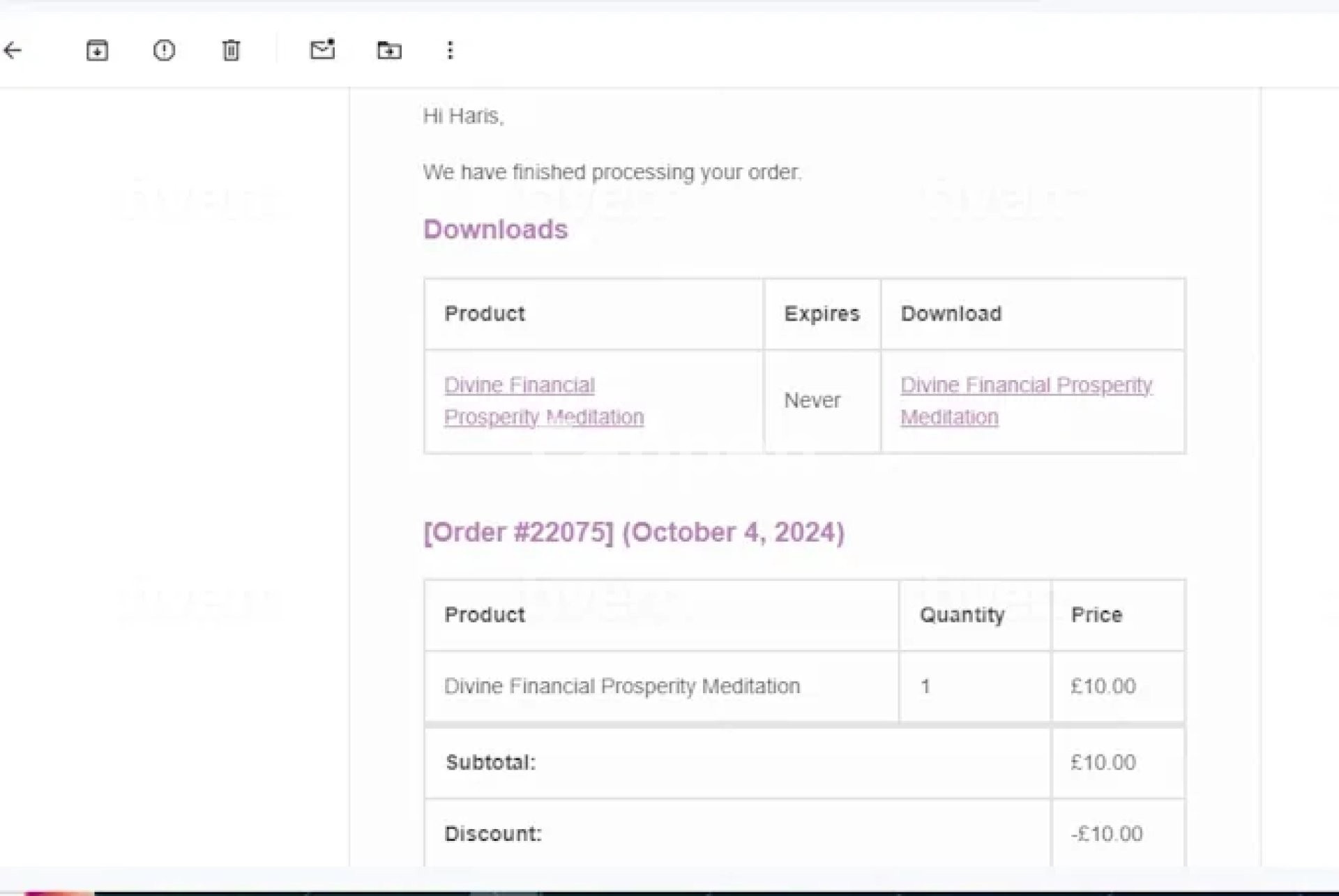The width and height of the screenshot is (1339, 896).
Task: Delete email with the trash icon
Action: (x=231, y=50)
